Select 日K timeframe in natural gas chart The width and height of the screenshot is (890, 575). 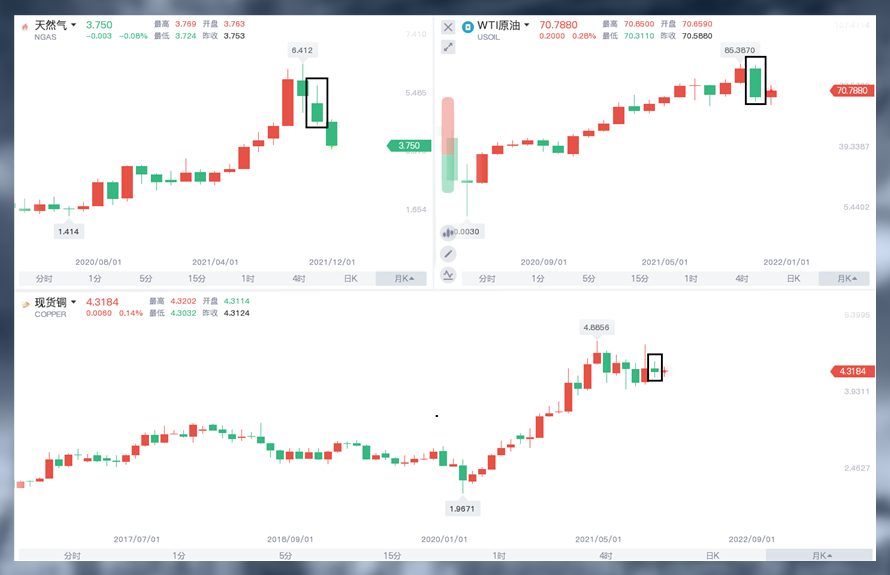[350, 279]
